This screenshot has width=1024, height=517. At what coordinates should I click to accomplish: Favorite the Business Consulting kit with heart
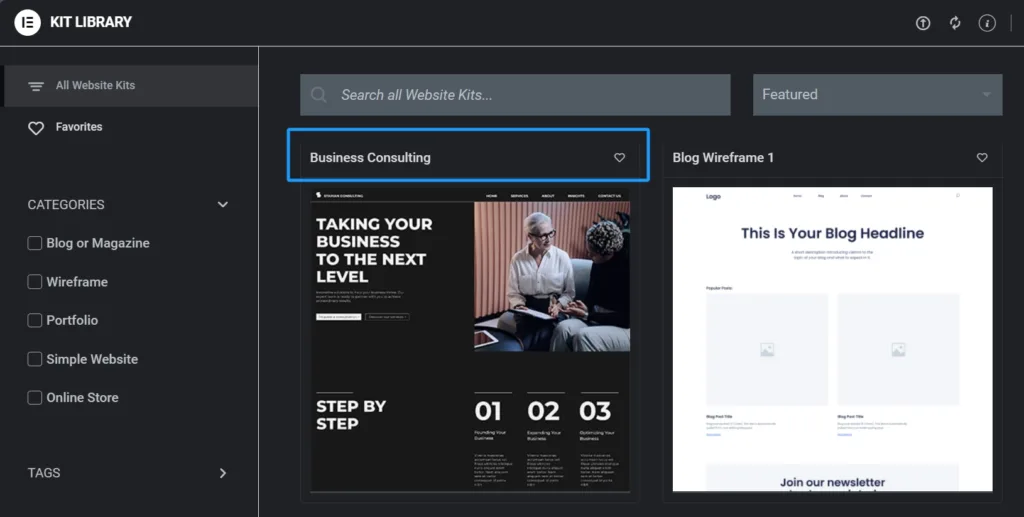coord(619,158)
